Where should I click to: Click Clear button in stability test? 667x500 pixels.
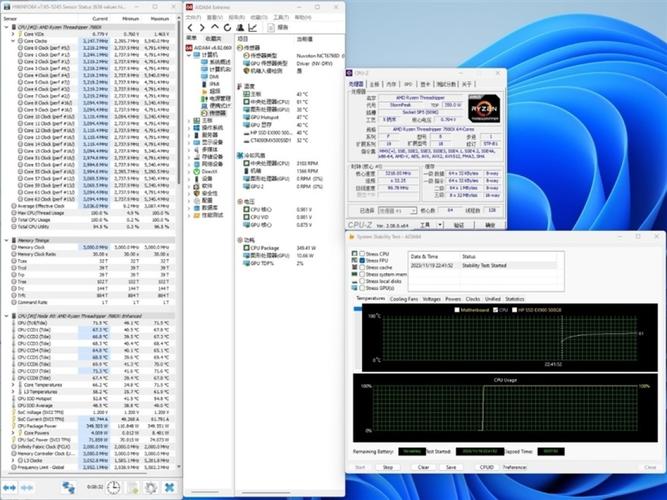[x=423, y=467]
